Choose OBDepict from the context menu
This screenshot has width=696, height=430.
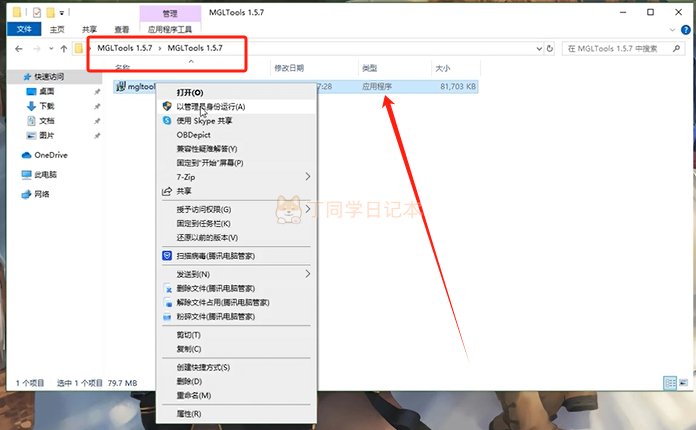[237, 134]
